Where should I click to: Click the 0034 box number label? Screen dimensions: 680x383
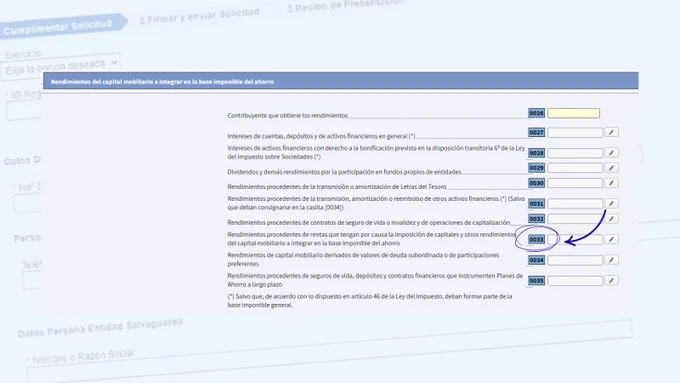(536, 260)
